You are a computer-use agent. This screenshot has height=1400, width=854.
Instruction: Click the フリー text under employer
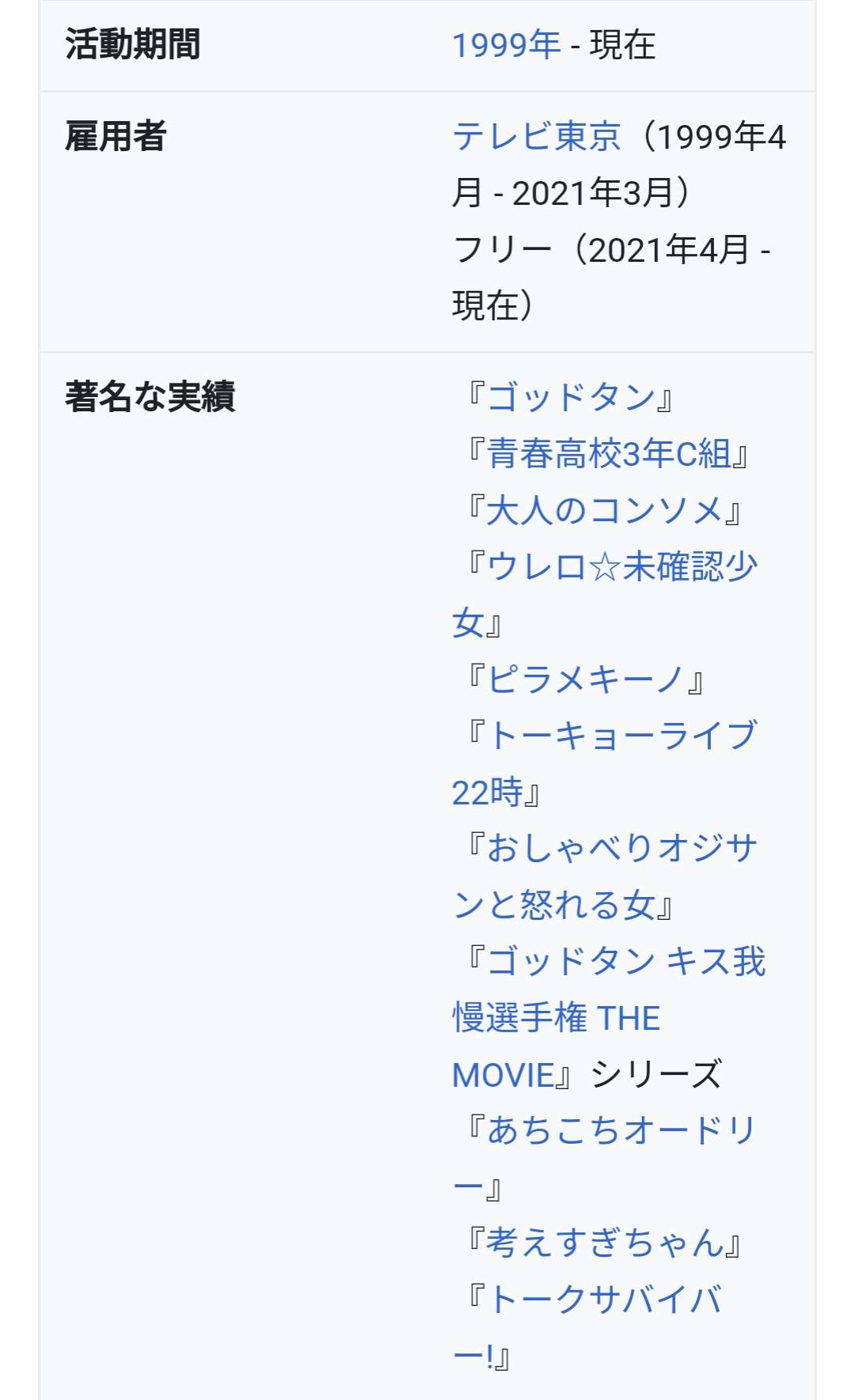point(501,250)
